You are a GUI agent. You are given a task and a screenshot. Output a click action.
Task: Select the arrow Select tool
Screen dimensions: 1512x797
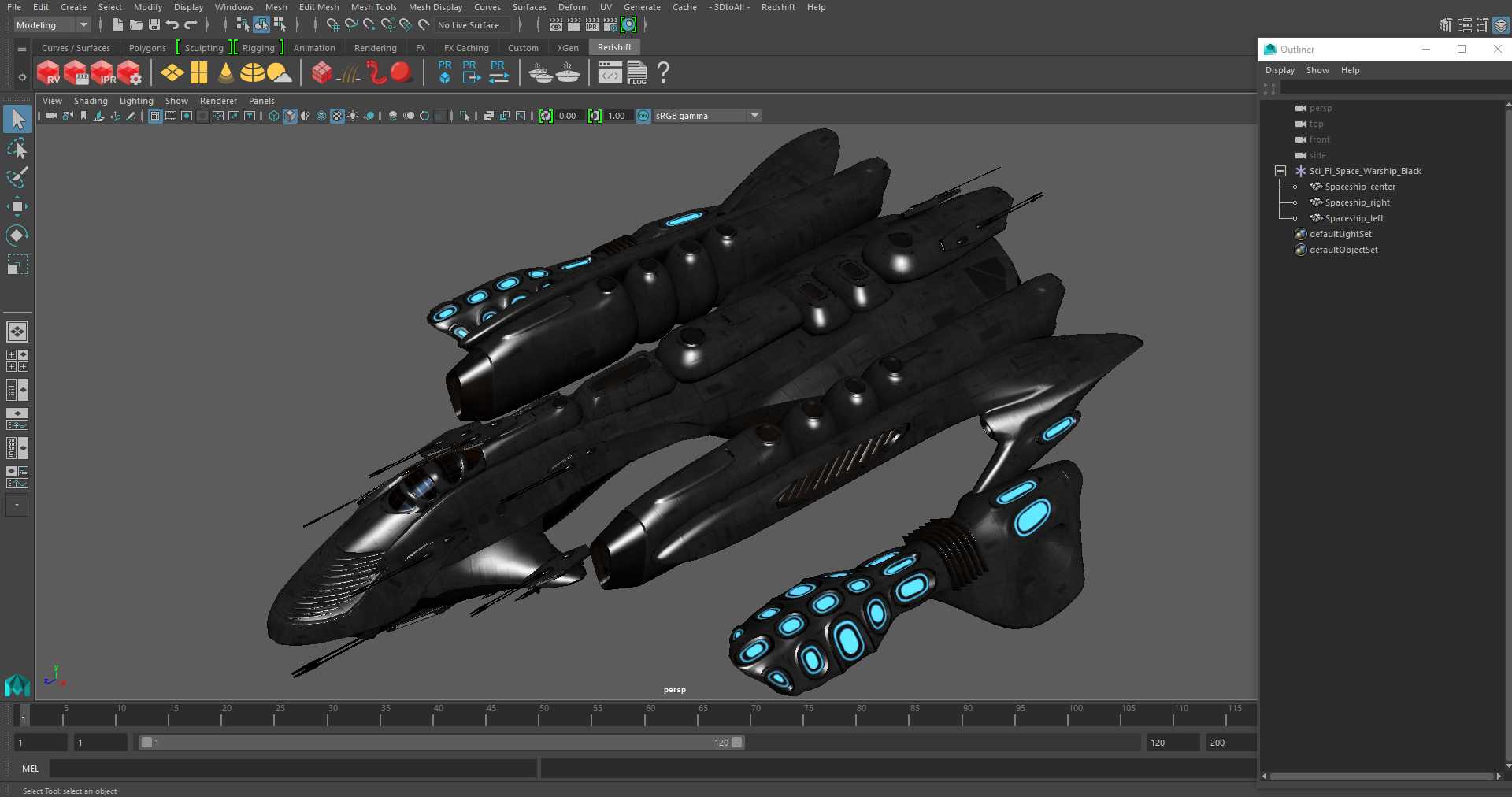(17, 120)
